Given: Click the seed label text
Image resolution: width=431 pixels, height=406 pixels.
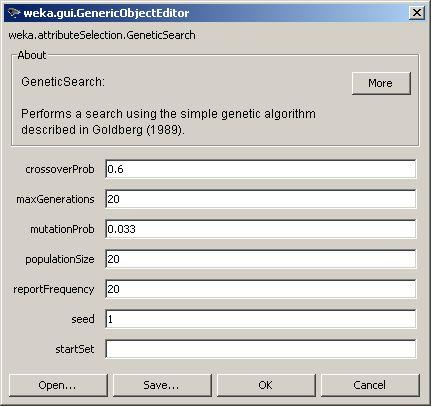Looking at the screenshot, I should point(83,319).
